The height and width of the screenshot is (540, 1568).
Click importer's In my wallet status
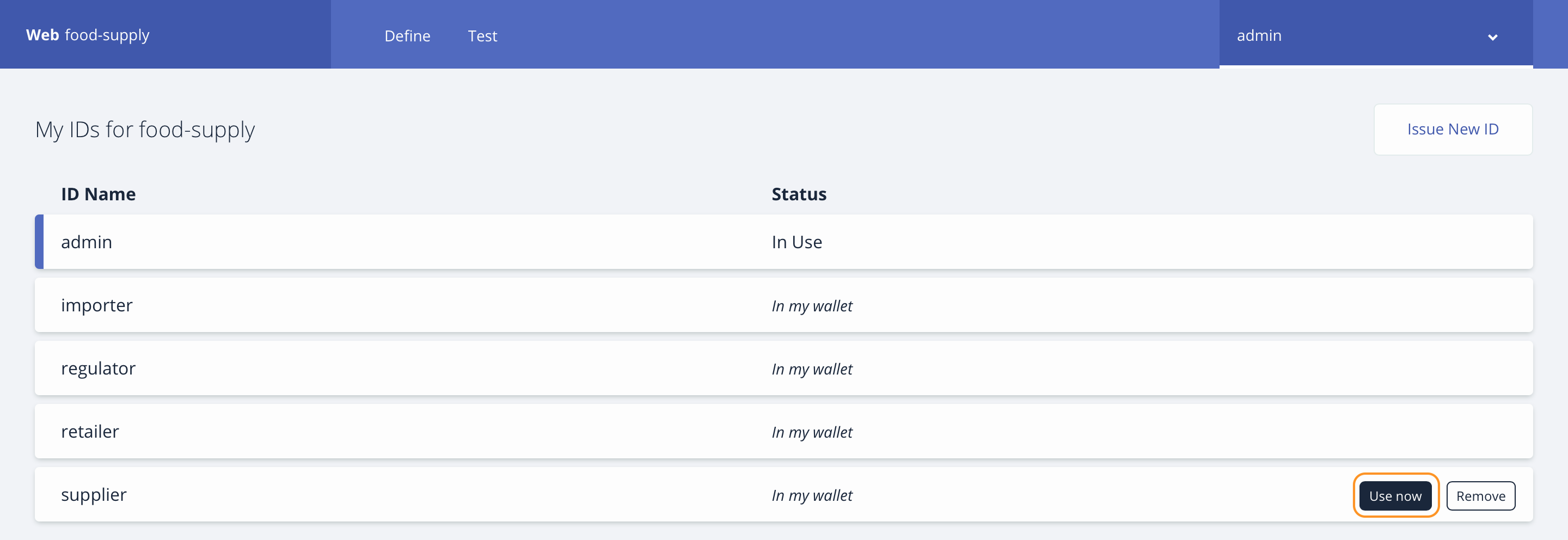pyautogui.click(x=811, y=305)
